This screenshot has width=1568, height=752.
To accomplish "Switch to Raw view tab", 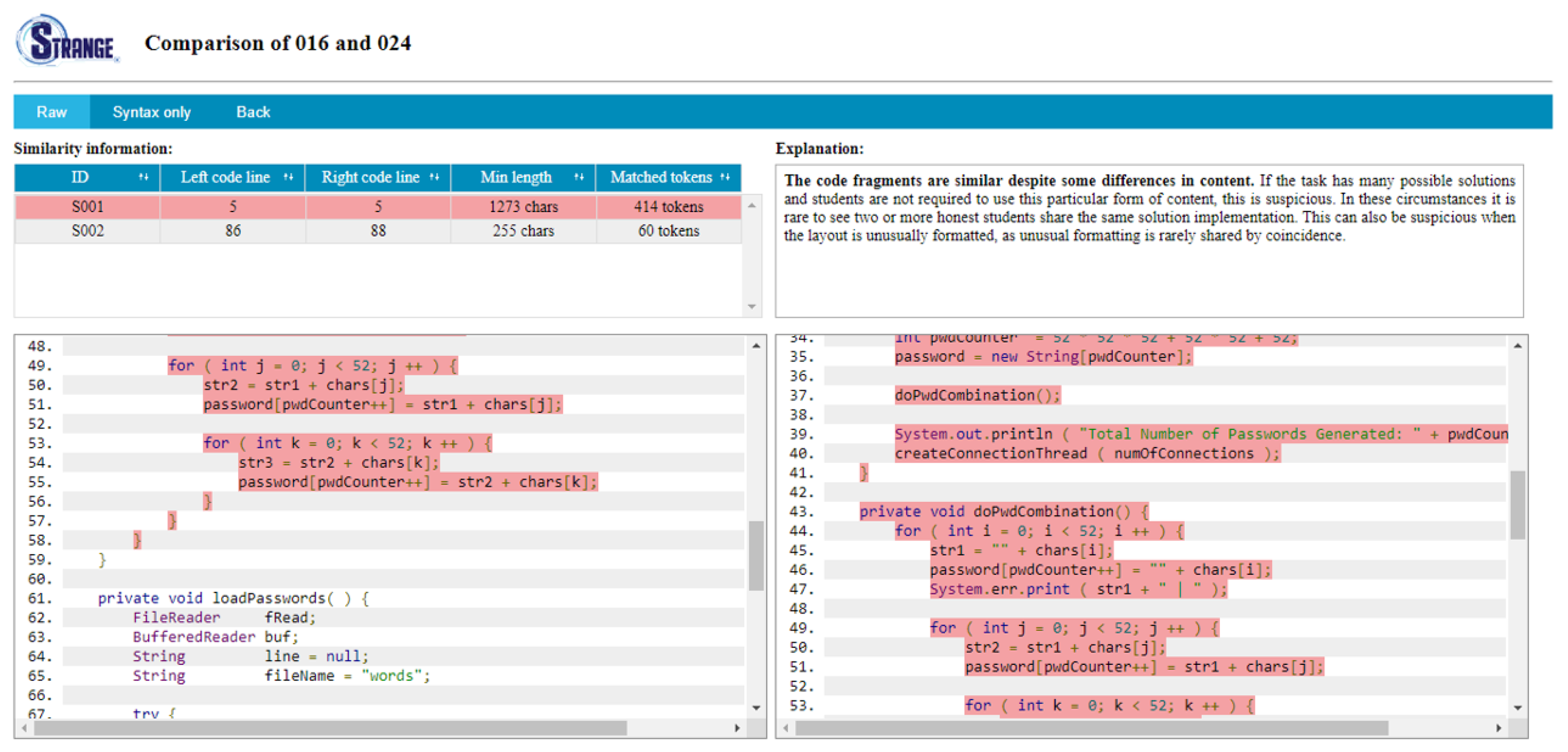I will pyautogui.click(x=52, y=112).
